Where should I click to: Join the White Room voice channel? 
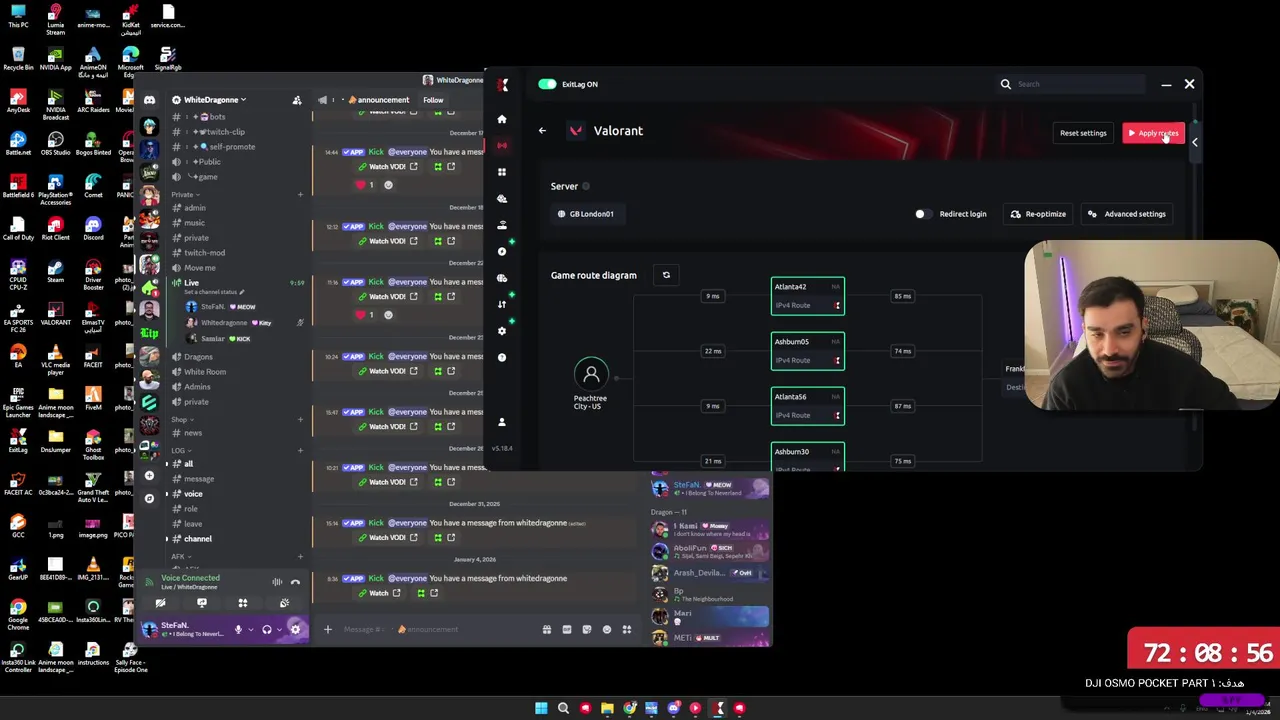coord(204,372)
